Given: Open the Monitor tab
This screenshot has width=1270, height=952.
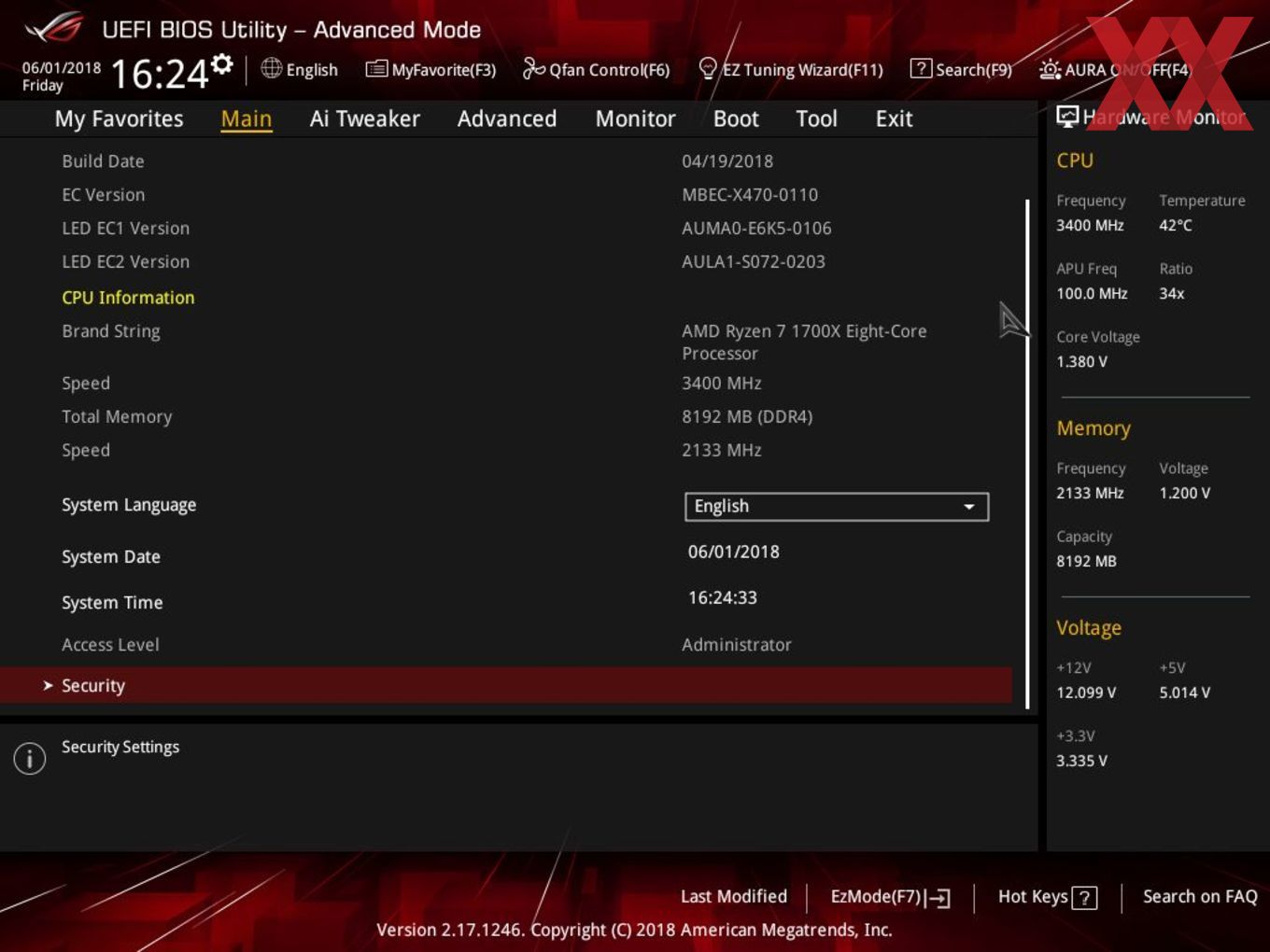Looking at the screenshot, I should pos(636,119).
